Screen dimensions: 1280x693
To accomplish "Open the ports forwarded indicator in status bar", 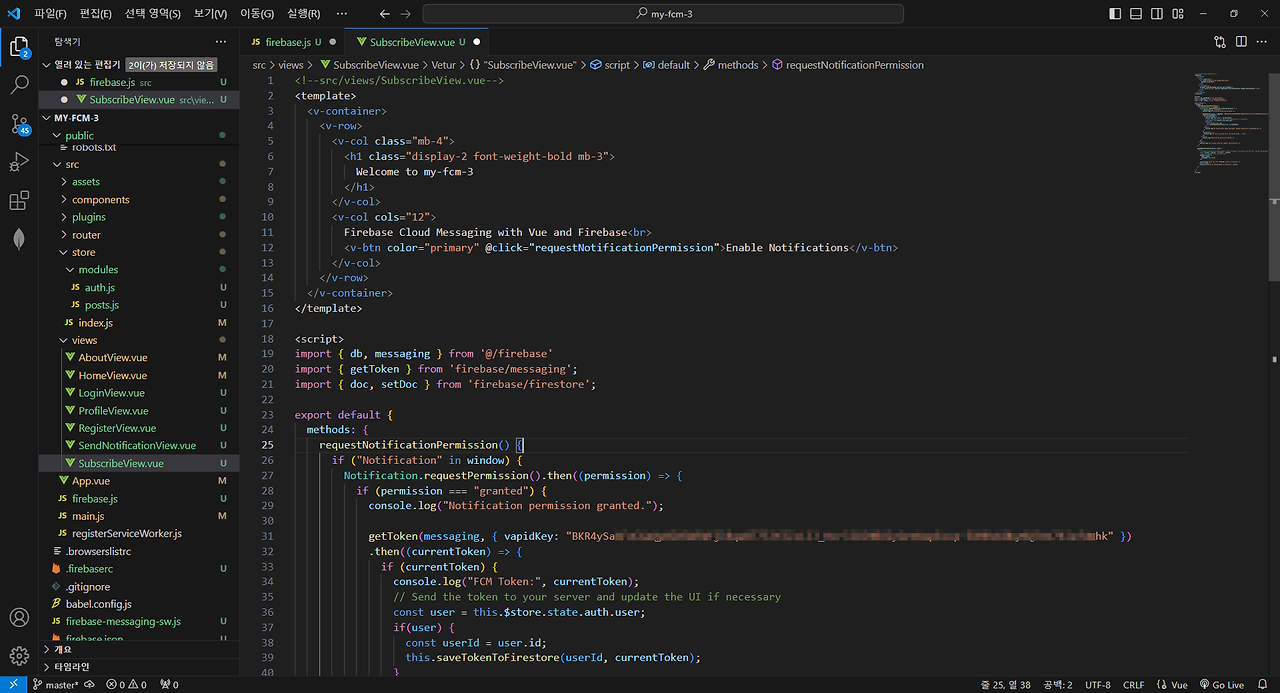I will (x=169, y=685).
